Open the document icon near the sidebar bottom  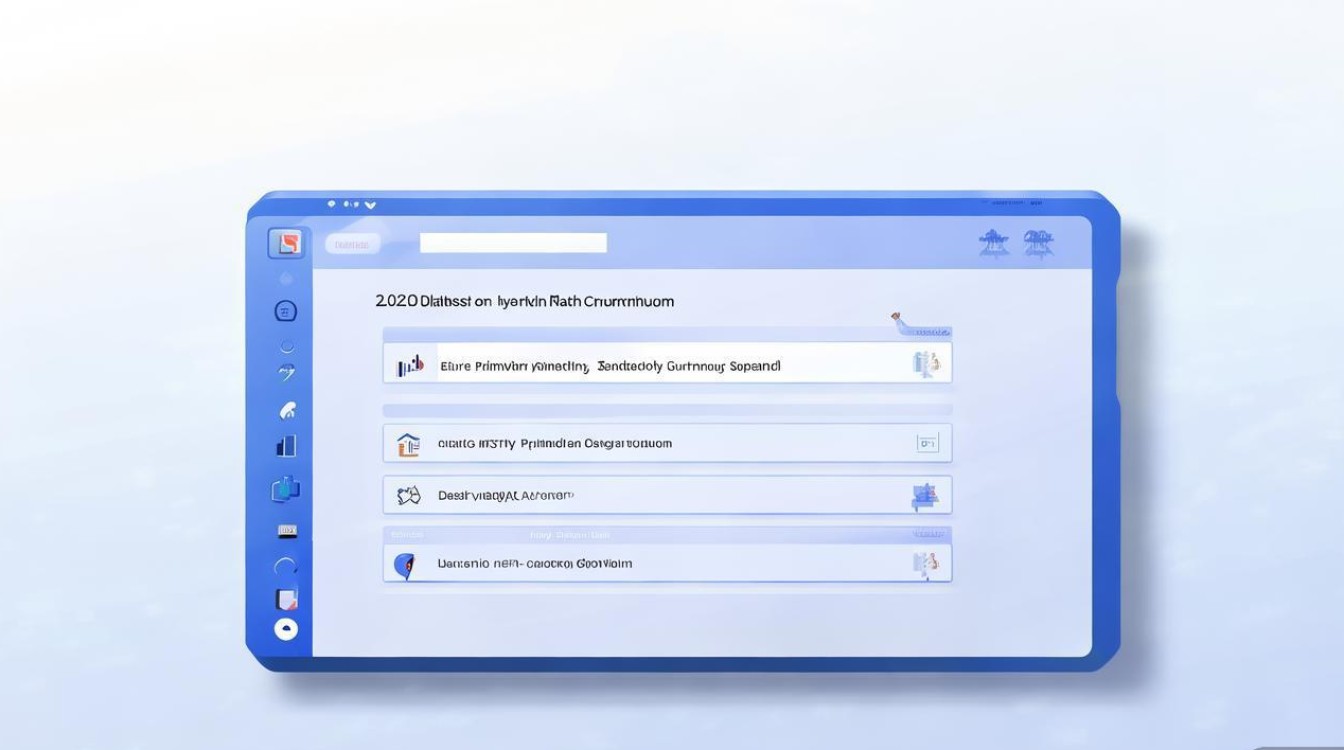click(286, 599)
